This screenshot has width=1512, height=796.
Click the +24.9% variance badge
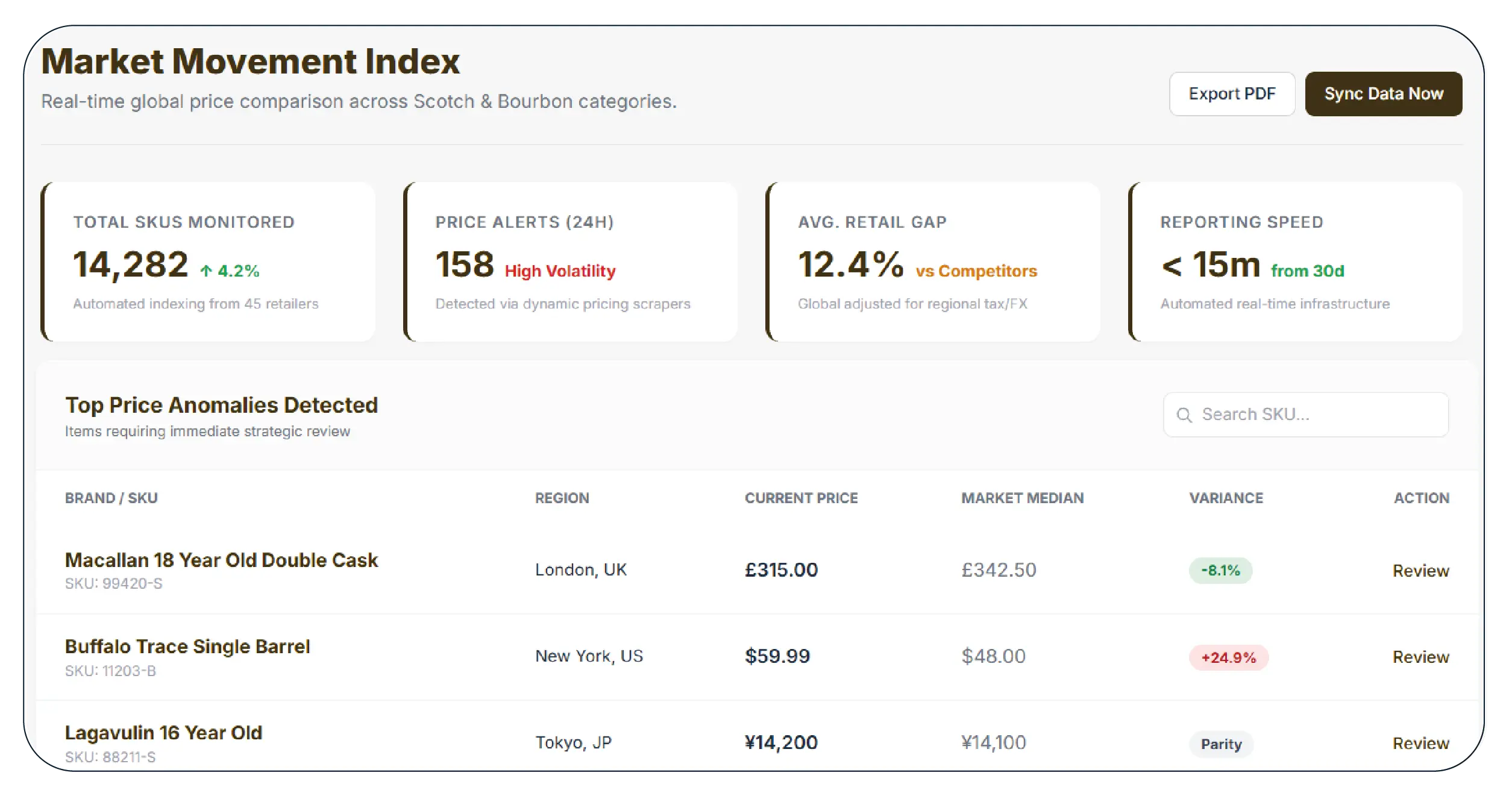pyautogui.click(x=1228, y=657)
